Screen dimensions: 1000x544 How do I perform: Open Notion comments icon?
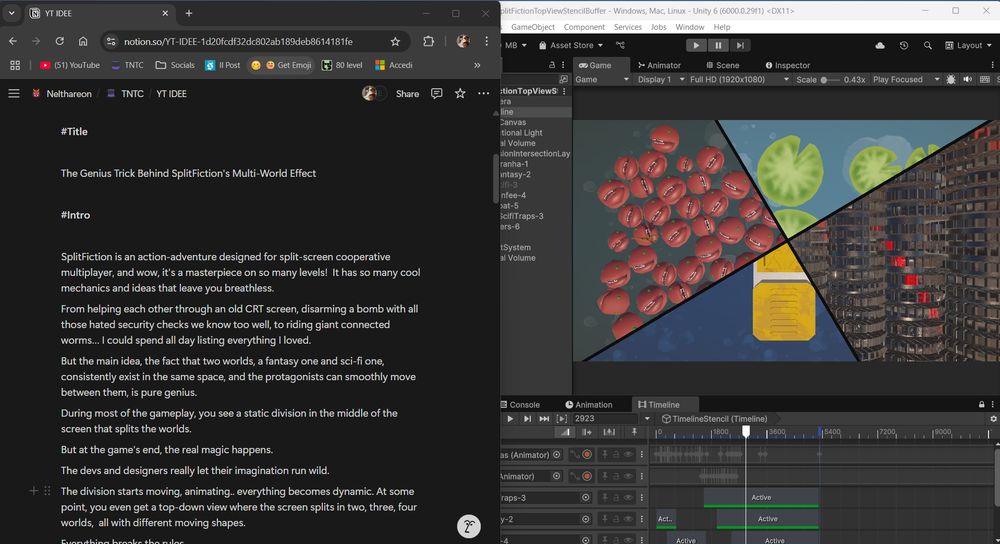437,94
